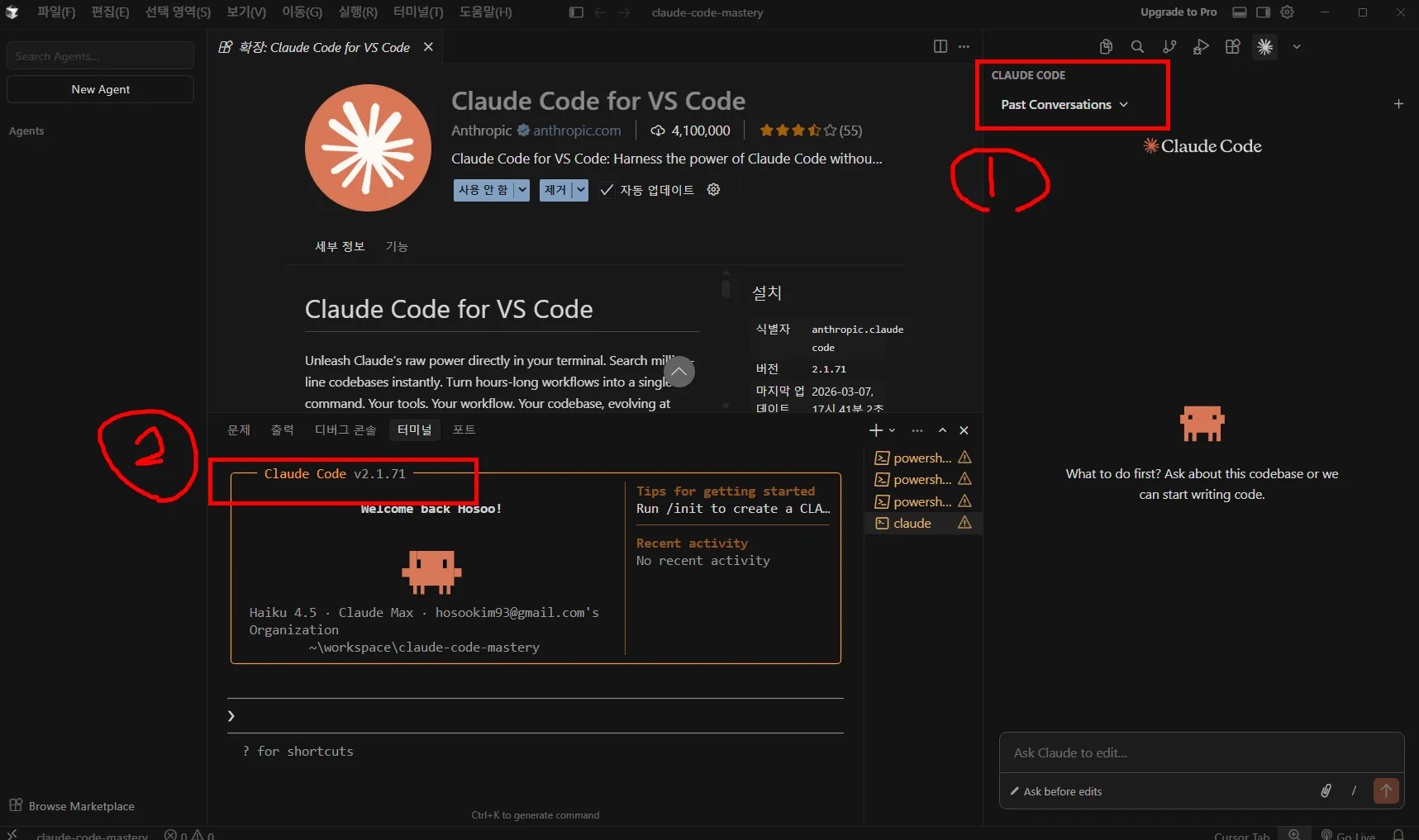
Task: Open the Run and Debug view icon
Action: pos(1201,47)
